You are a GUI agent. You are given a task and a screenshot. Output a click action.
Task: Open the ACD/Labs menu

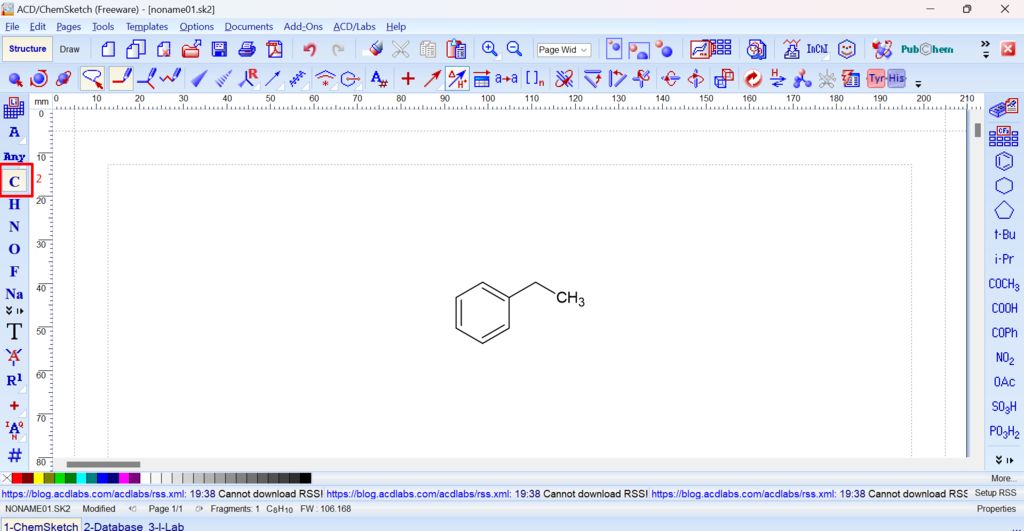355,27
